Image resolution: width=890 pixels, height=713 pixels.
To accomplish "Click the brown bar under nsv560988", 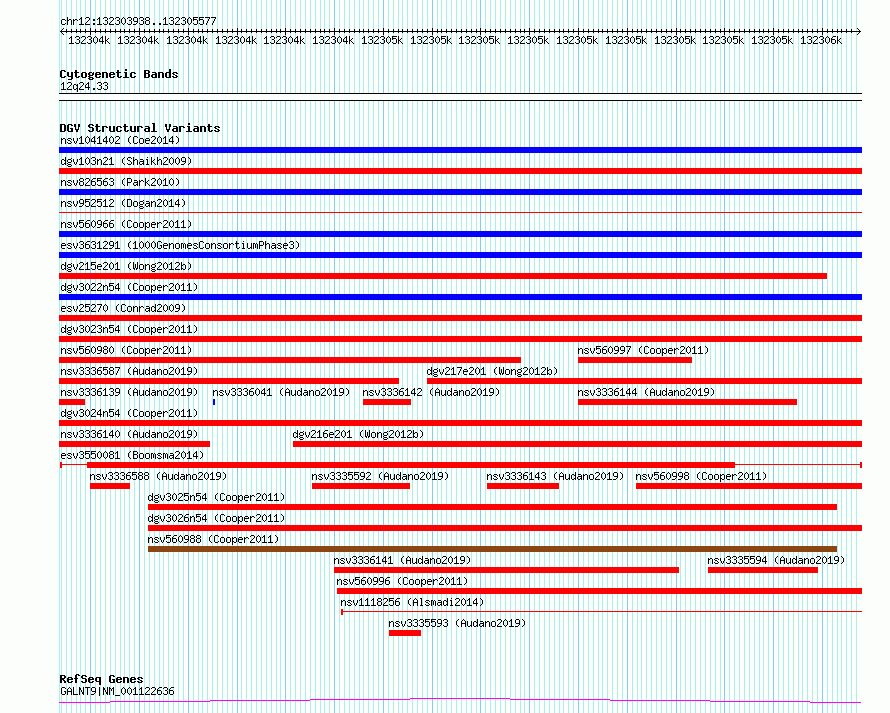I will point(492,549).
